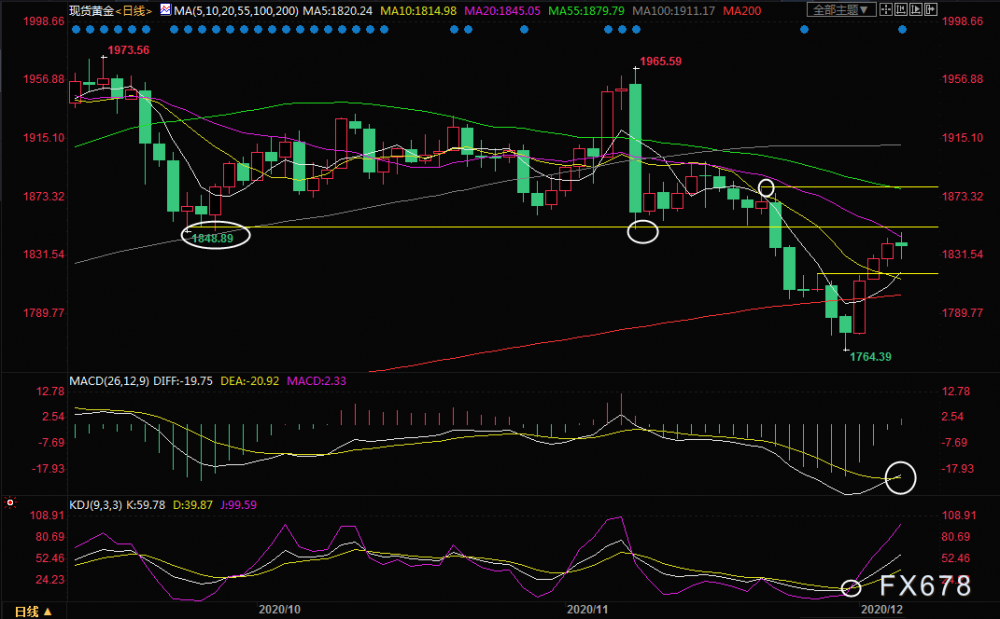
Task: Click the play-forward chart range icon
Action: point(916,10)
